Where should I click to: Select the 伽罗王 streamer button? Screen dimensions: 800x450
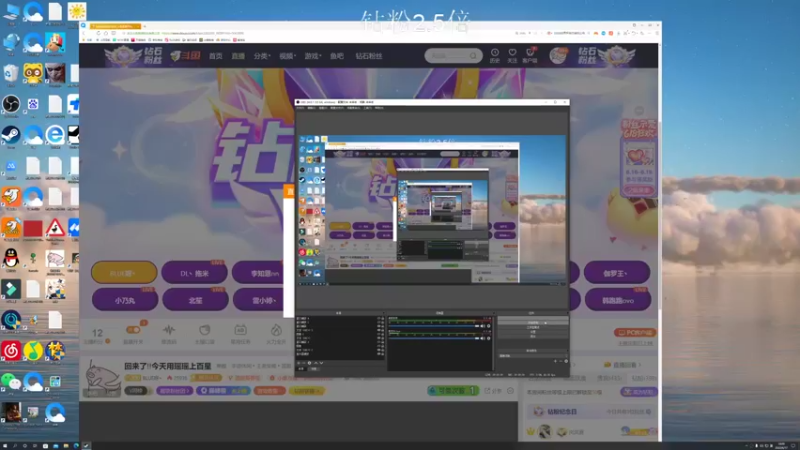pyautogui.click(x=616, y=272)
